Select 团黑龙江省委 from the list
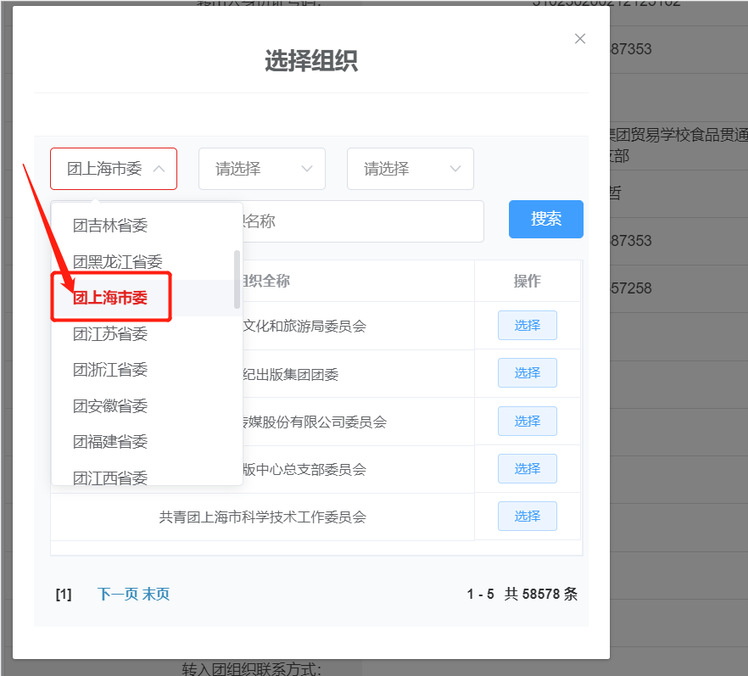748x676 pixels. 117,262
